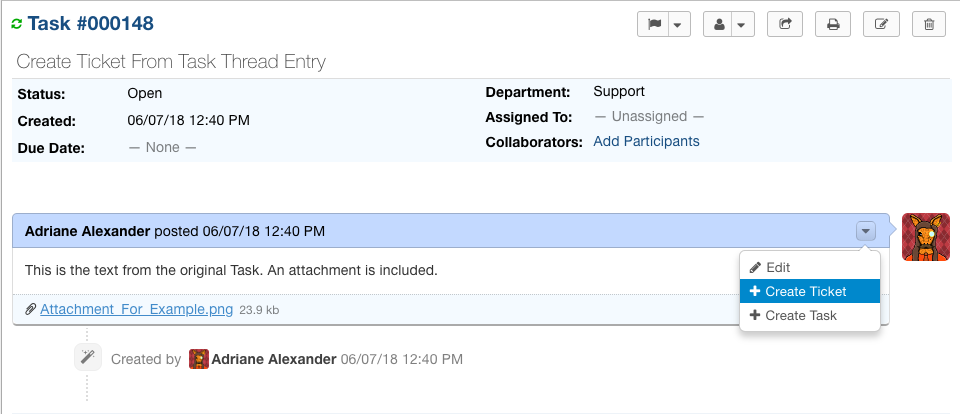This screenshot has width=960, height=414.
Task: Open Attachment_For_Example.png attachment link
Action: point(136,310)
